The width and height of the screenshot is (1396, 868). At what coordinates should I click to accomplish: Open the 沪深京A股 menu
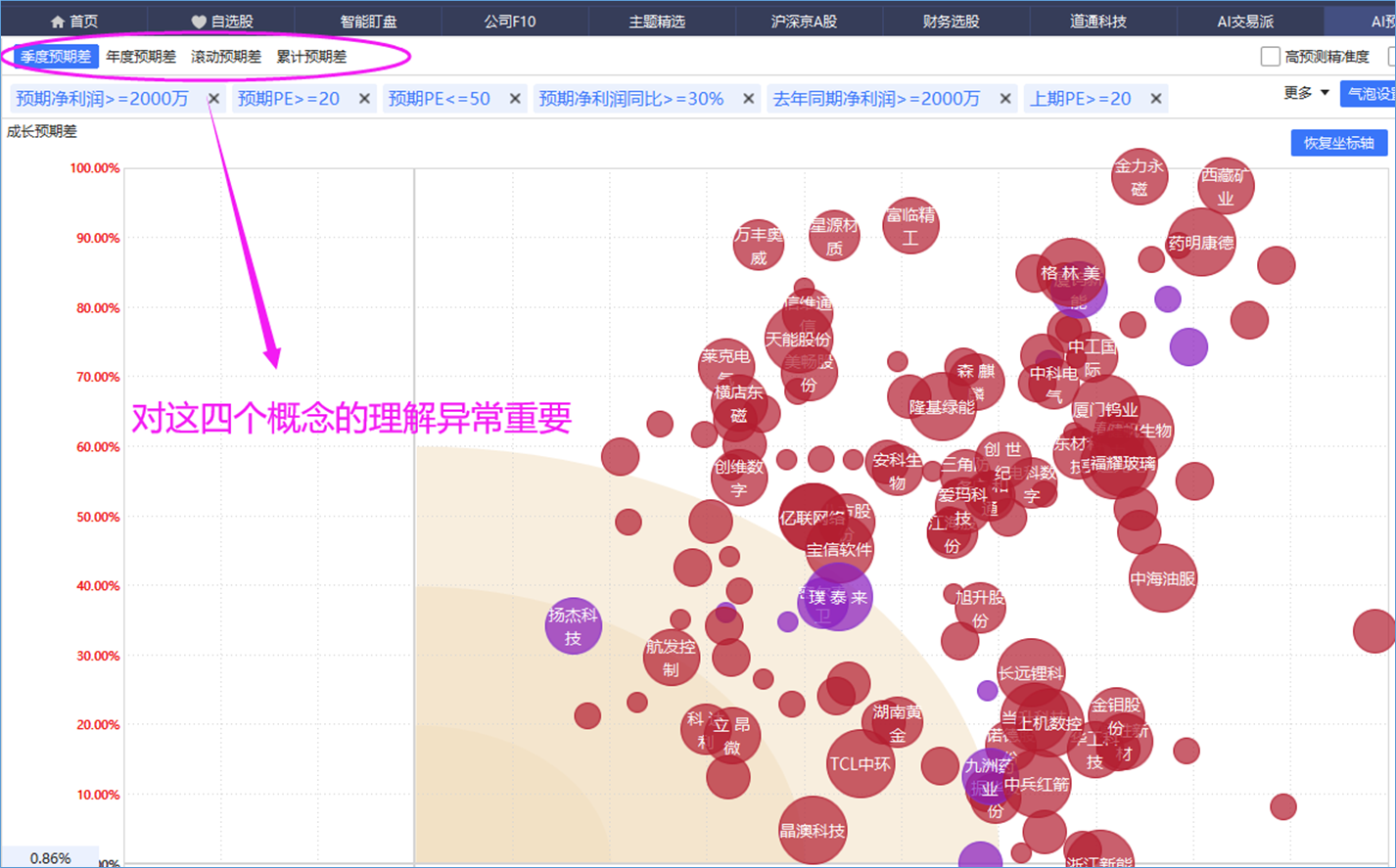(804, 22)
